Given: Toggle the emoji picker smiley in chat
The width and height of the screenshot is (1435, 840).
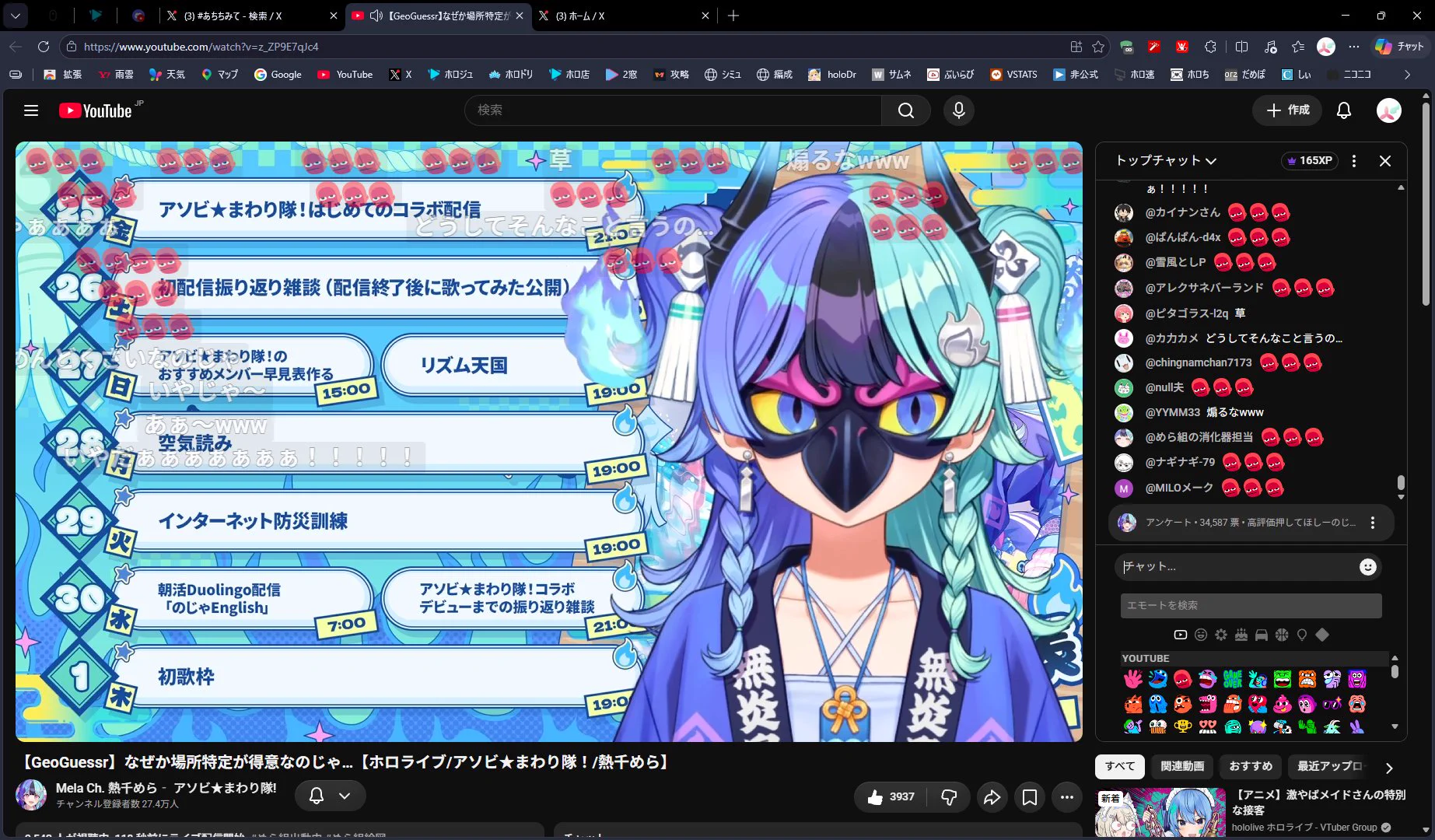Looking at the screenshot, I should [x=1367, y=567].
